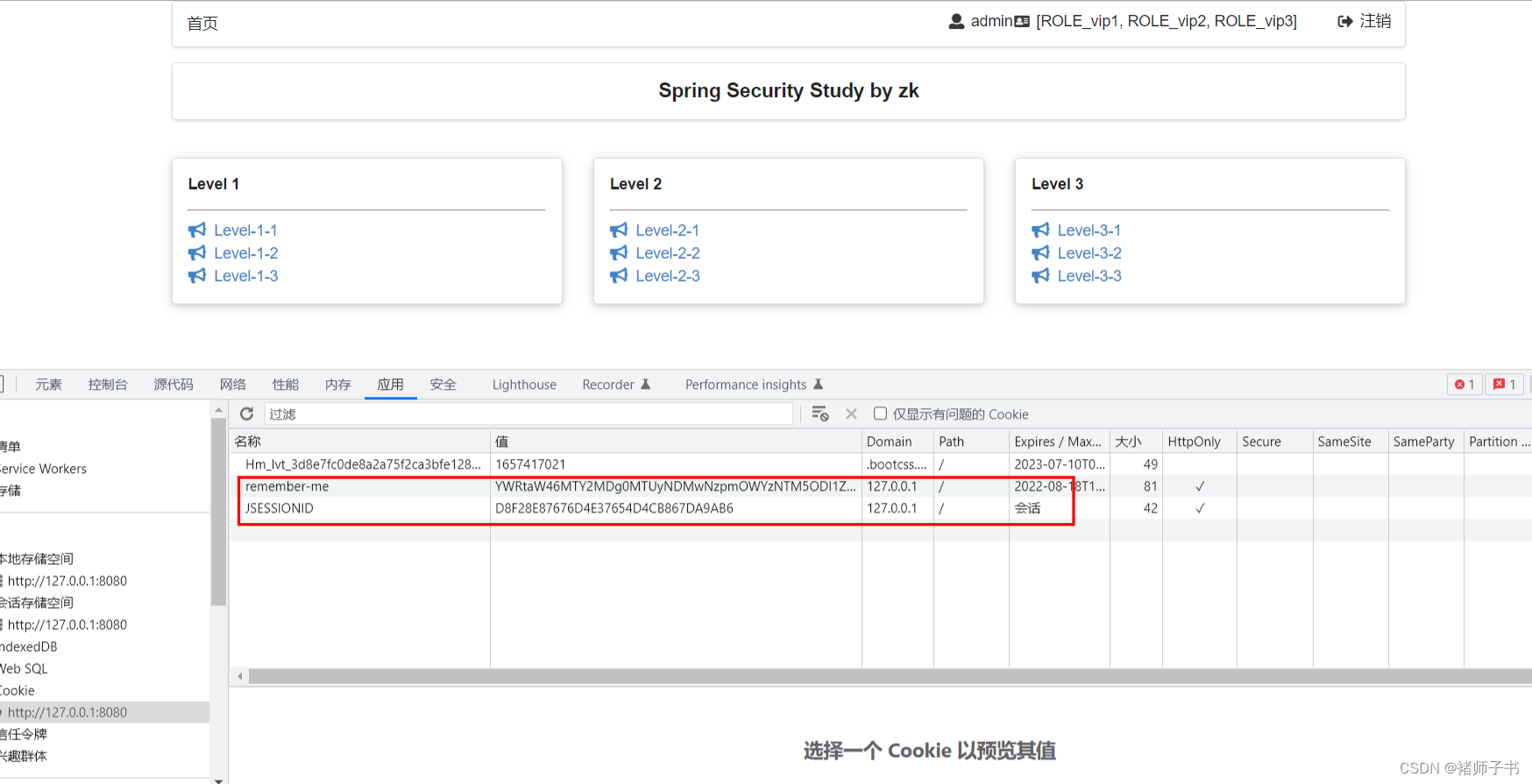Open the Level-2-1 link

pyautogui.click(x=668, y=230)
